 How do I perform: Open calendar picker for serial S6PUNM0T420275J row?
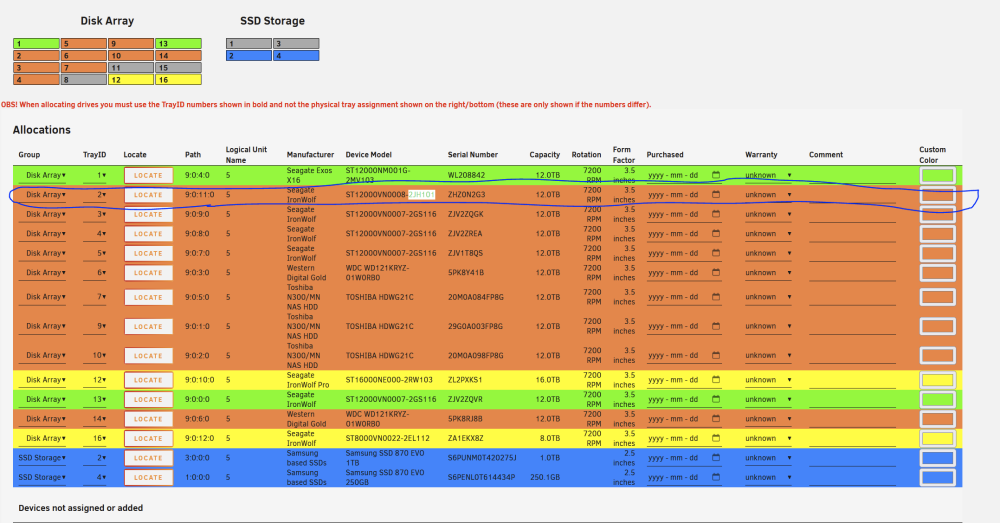[x=716, y=457]
